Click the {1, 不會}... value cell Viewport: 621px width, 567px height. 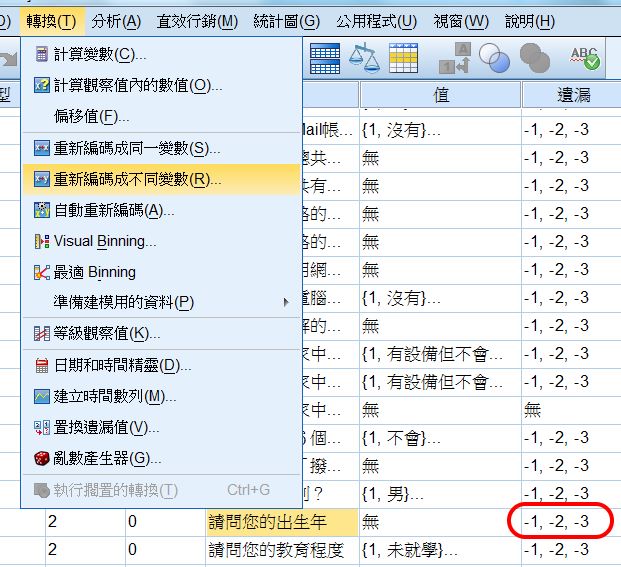coord(440,438)
